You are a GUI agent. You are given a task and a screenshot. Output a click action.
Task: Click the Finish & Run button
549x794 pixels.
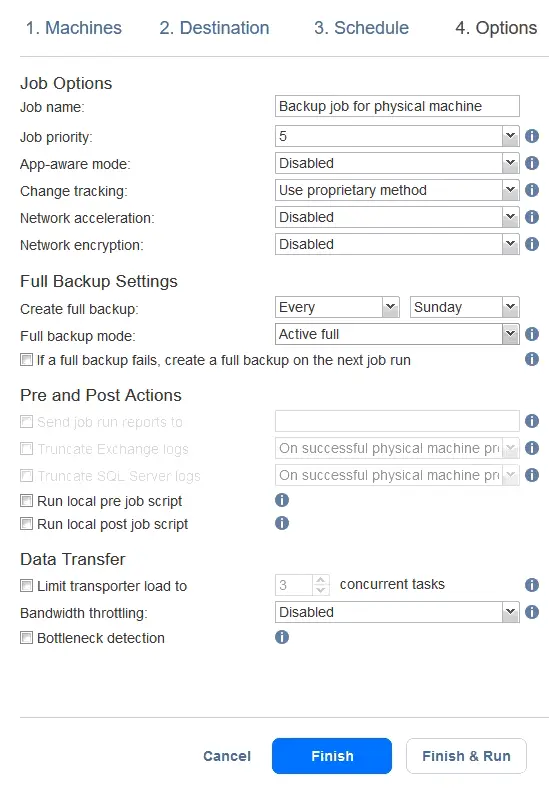(x=466, y=756)
